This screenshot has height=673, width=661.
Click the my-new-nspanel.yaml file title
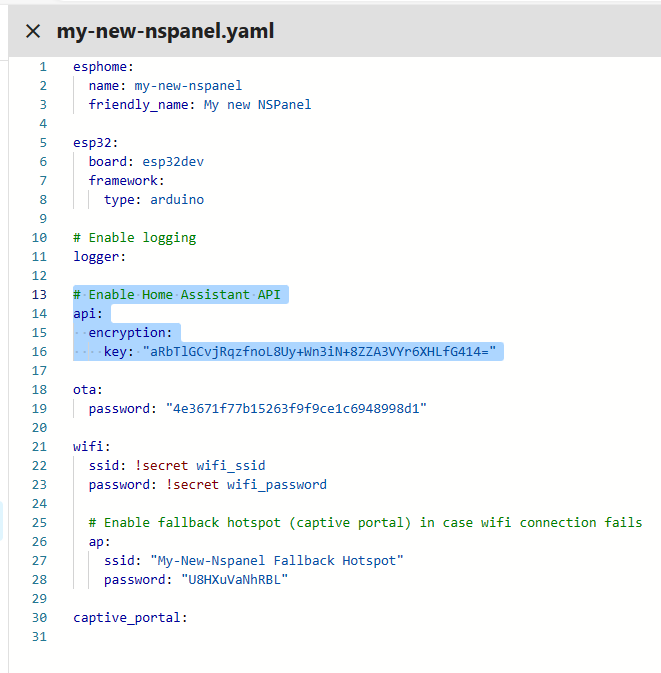165,31
